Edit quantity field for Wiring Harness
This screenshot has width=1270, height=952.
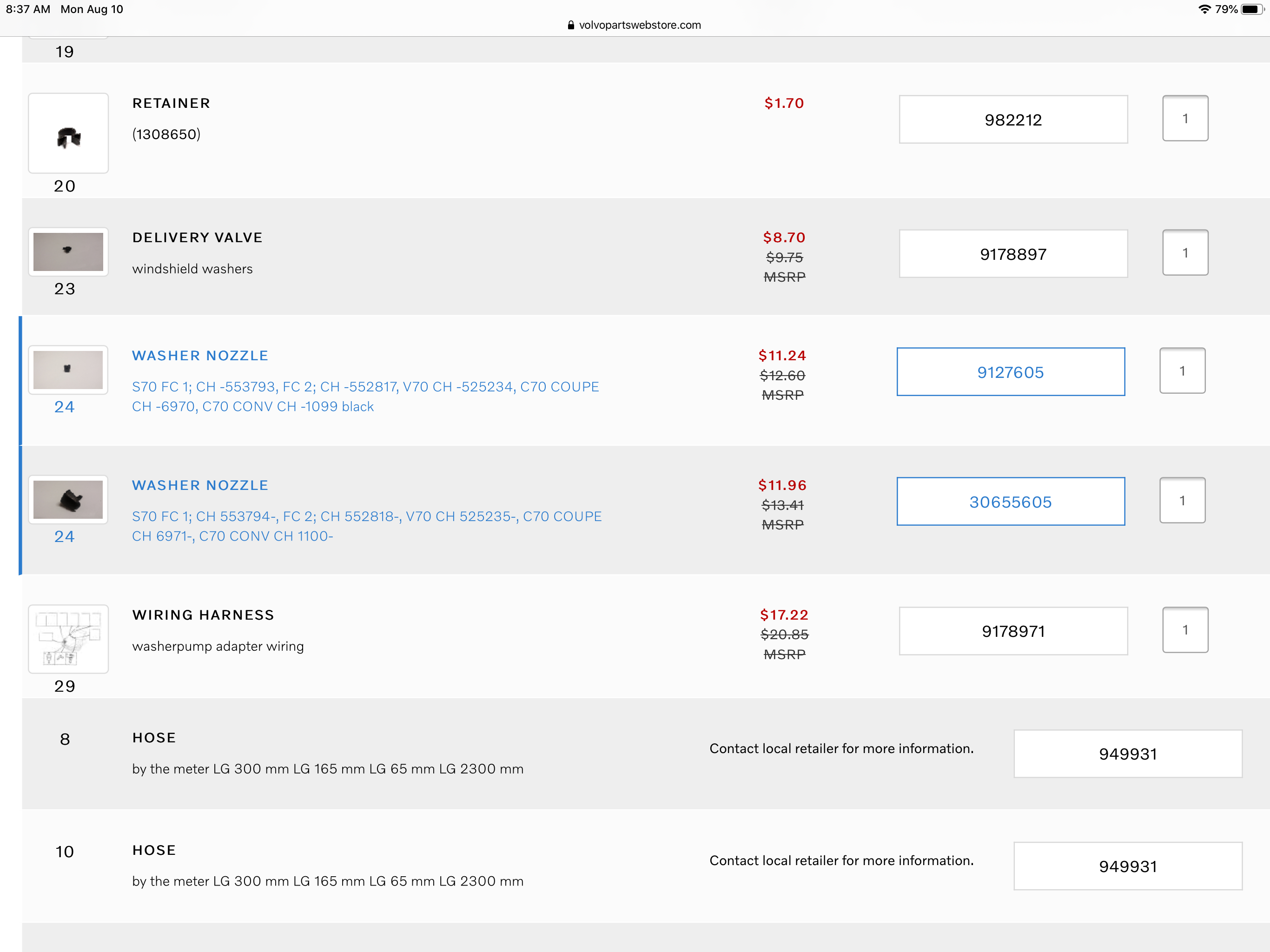coord(1184,630)
